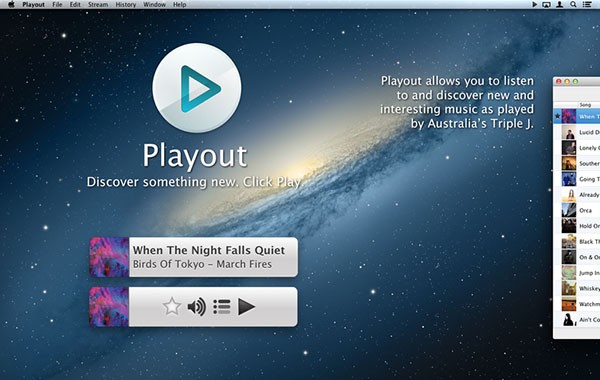Open the Apple menu
The height and width of the screenshot is (380, 600).
pyautogui.click(x=11, y=5)
